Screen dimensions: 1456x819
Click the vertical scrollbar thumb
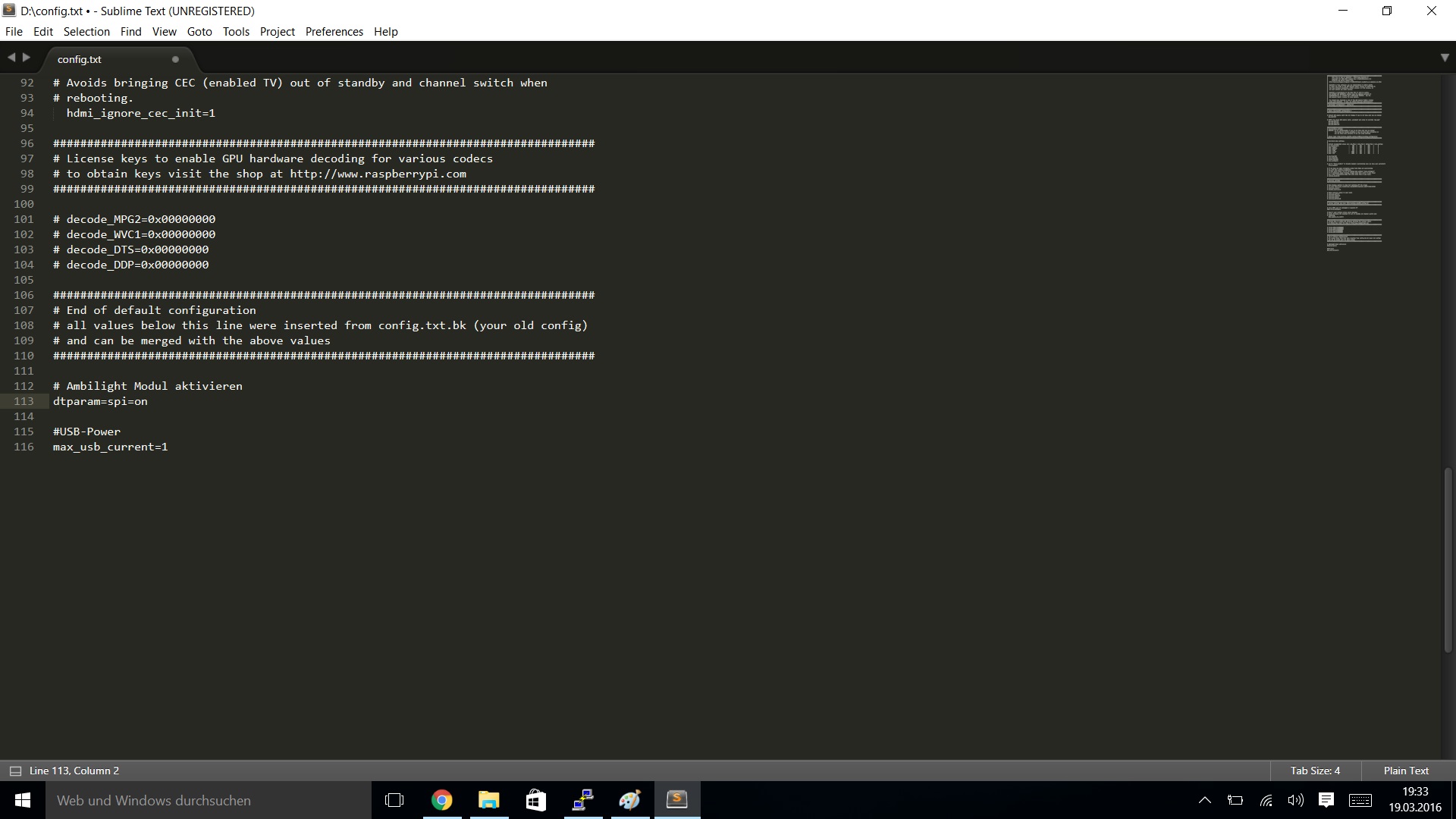pos(1448,561)
